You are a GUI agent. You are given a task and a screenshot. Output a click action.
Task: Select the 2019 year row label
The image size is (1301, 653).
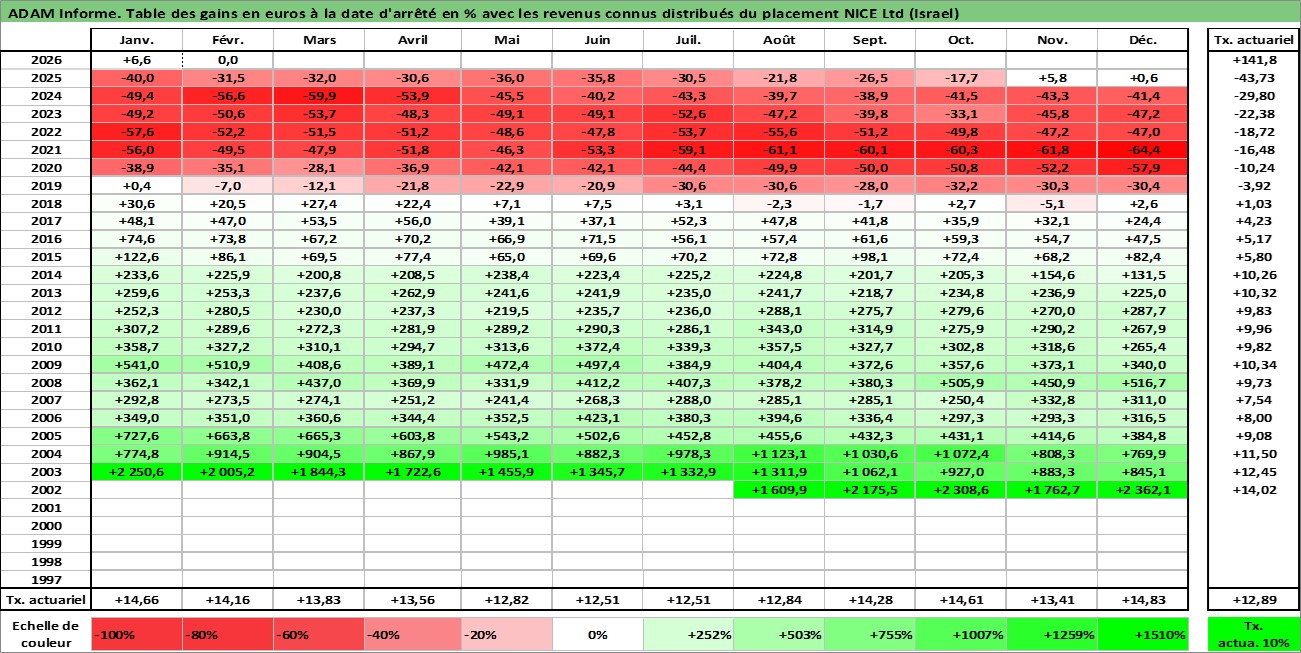(45, 185)
